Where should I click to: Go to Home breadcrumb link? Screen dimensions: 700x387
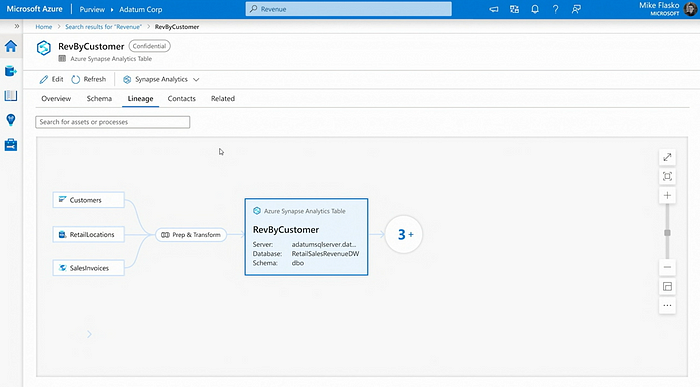tap(44, 27)
